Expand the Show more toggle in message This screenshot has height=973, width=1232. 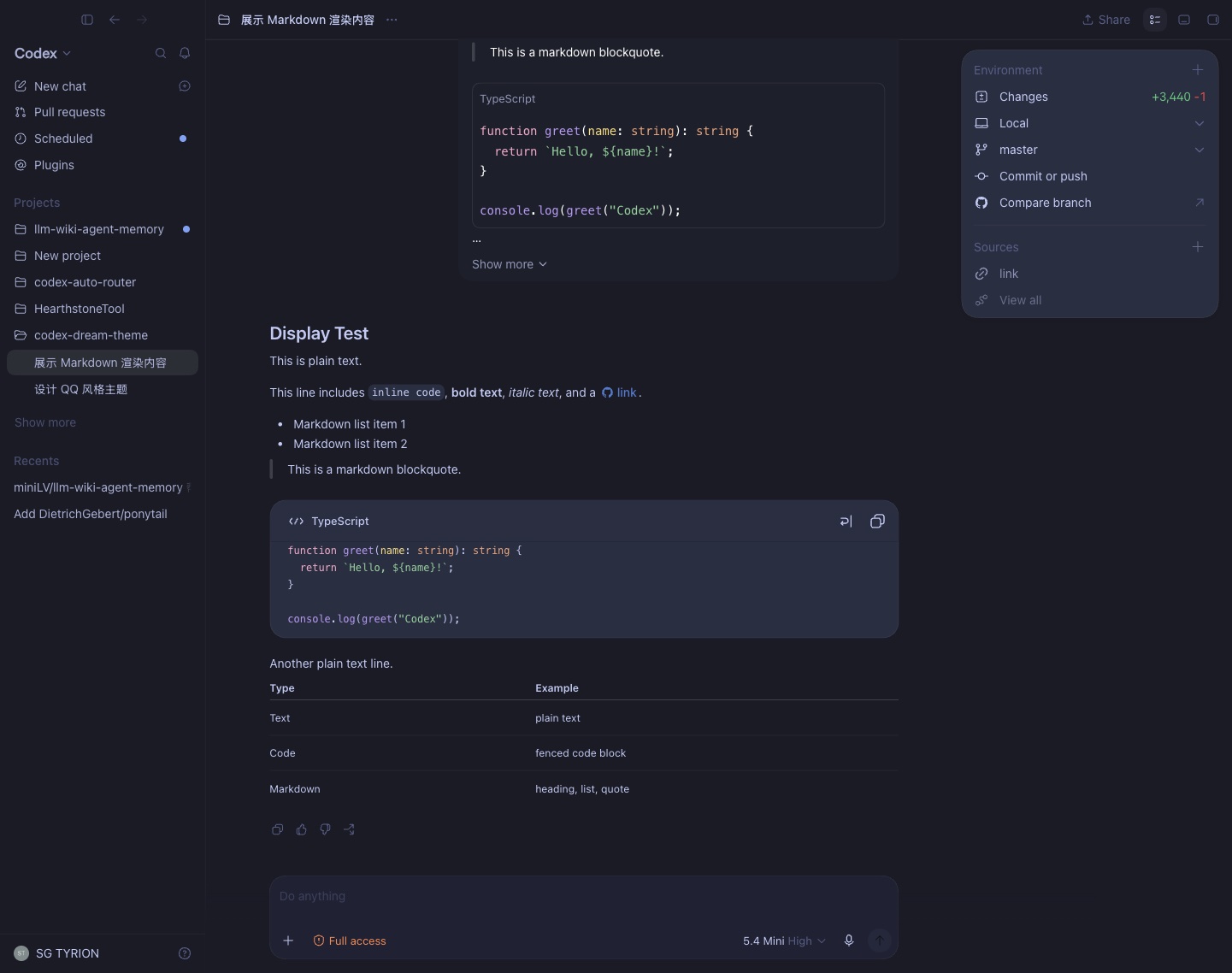pyautogui.click(x=510, y=264)
